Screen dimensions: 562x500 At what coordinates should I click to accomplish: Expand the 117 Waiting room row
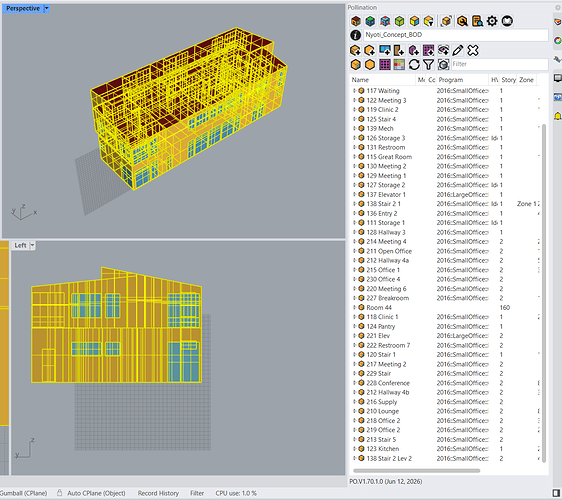[354, 91]
